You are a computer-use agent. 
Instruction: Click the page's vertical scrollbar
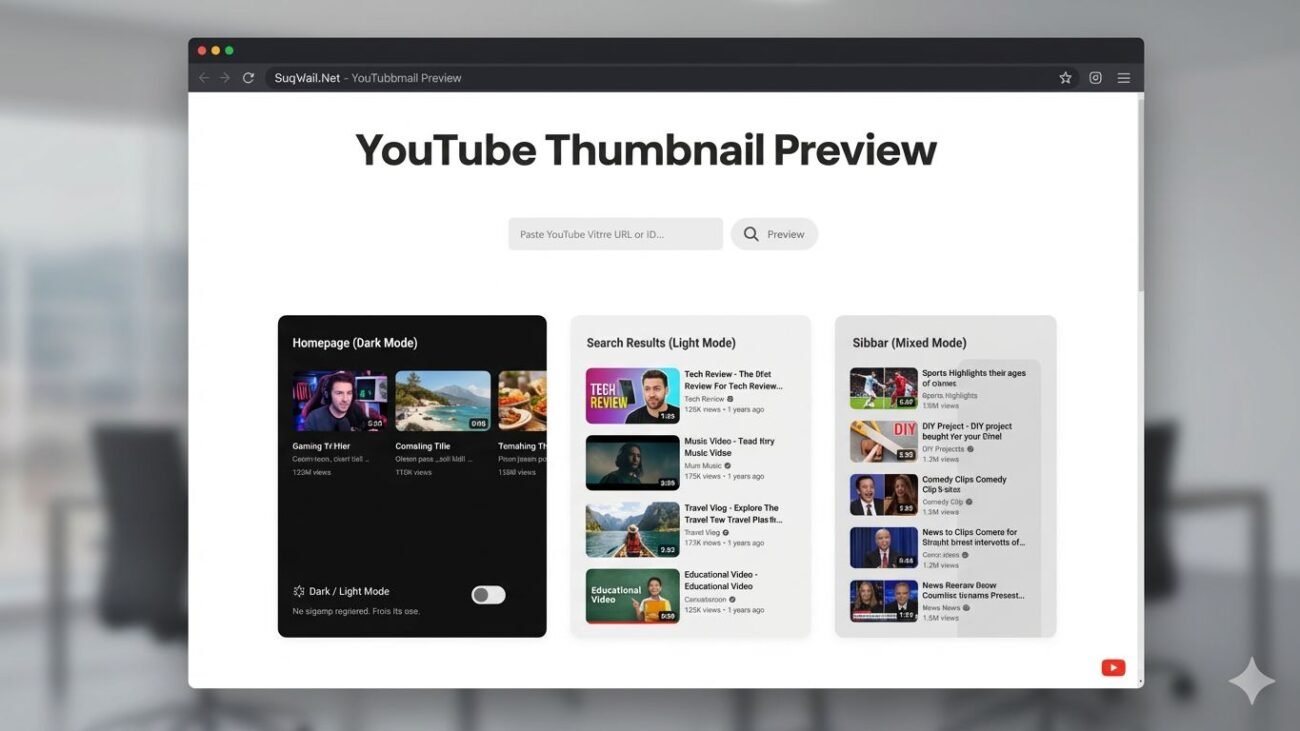[x=1140, y=195]
